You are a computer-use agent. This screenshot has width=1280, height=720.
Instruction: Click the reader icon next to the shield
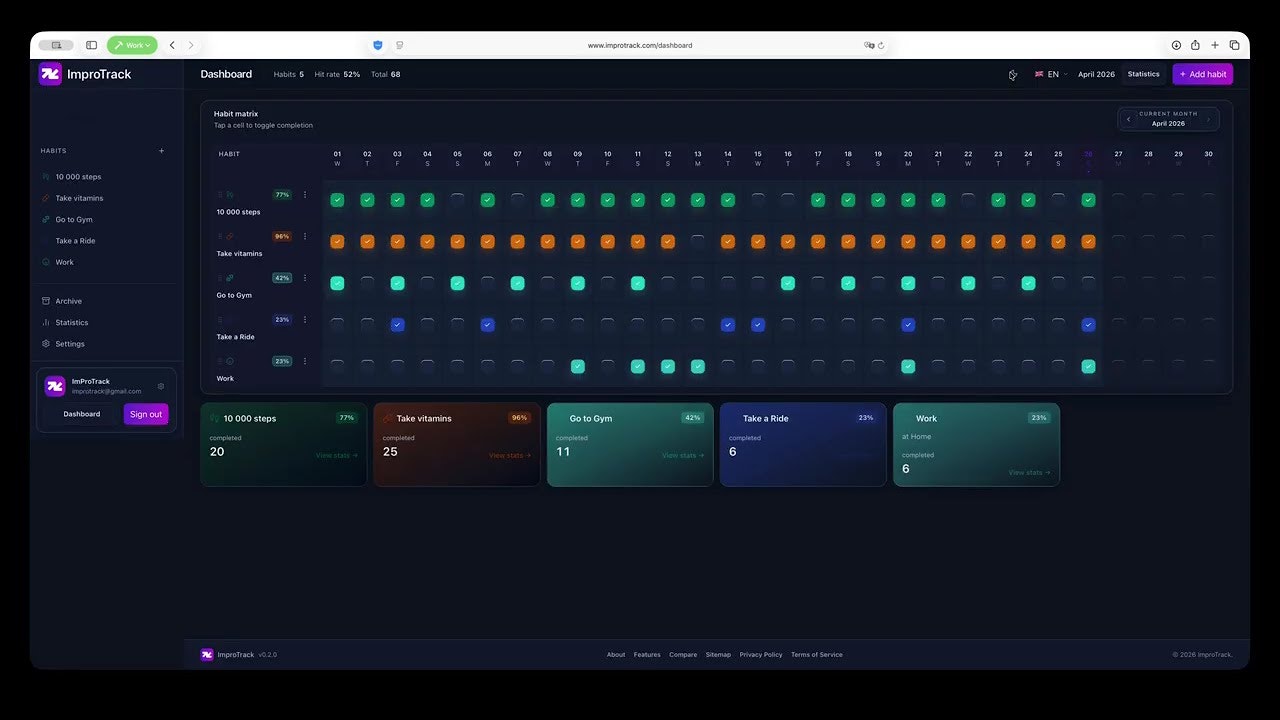(x=399, y=45)
